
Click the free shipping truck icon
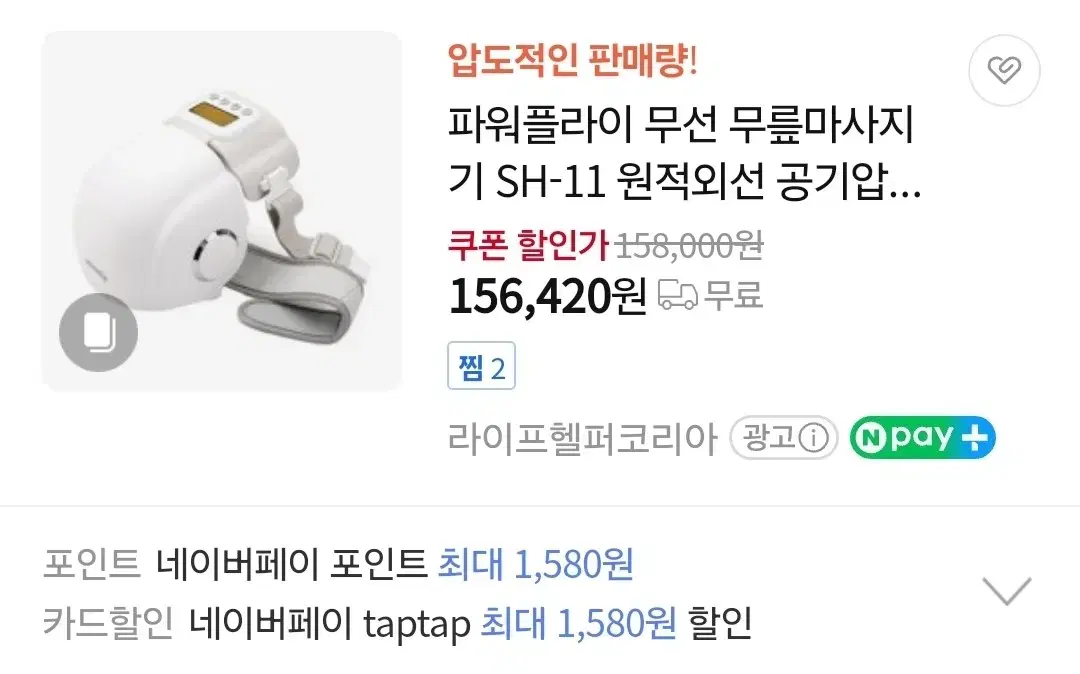coord(678,295)
